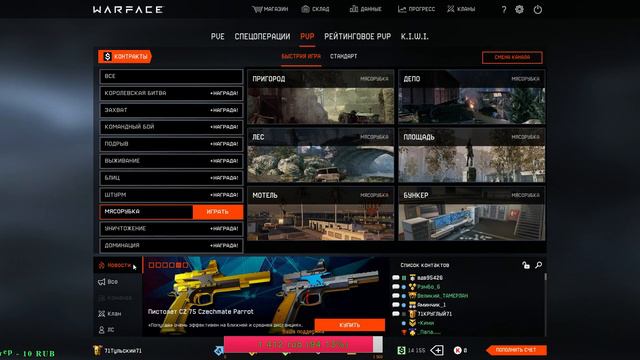Open the Рейтинговое PVP tab

click(358, 37)
